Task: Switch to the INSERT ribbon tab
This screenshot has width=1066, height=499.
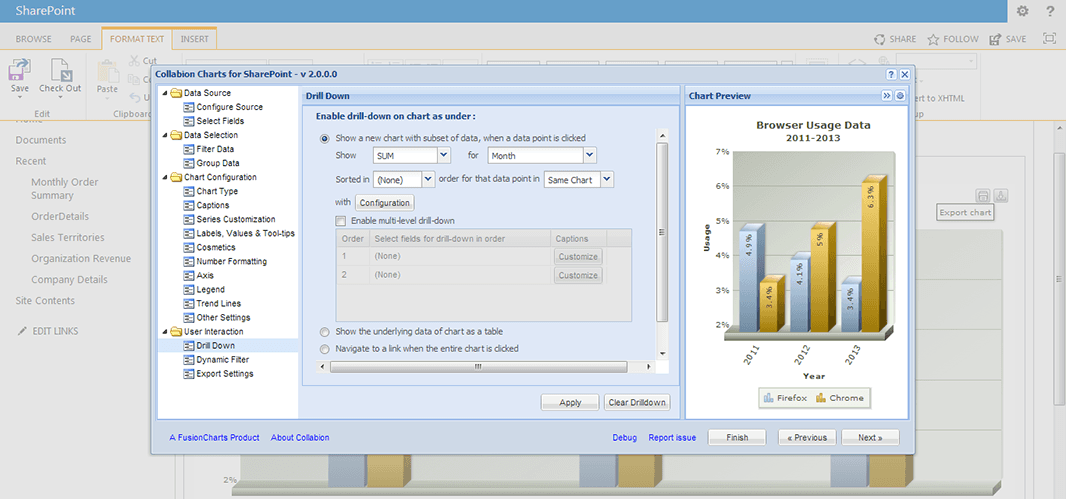Action: [x=194, y=39]
